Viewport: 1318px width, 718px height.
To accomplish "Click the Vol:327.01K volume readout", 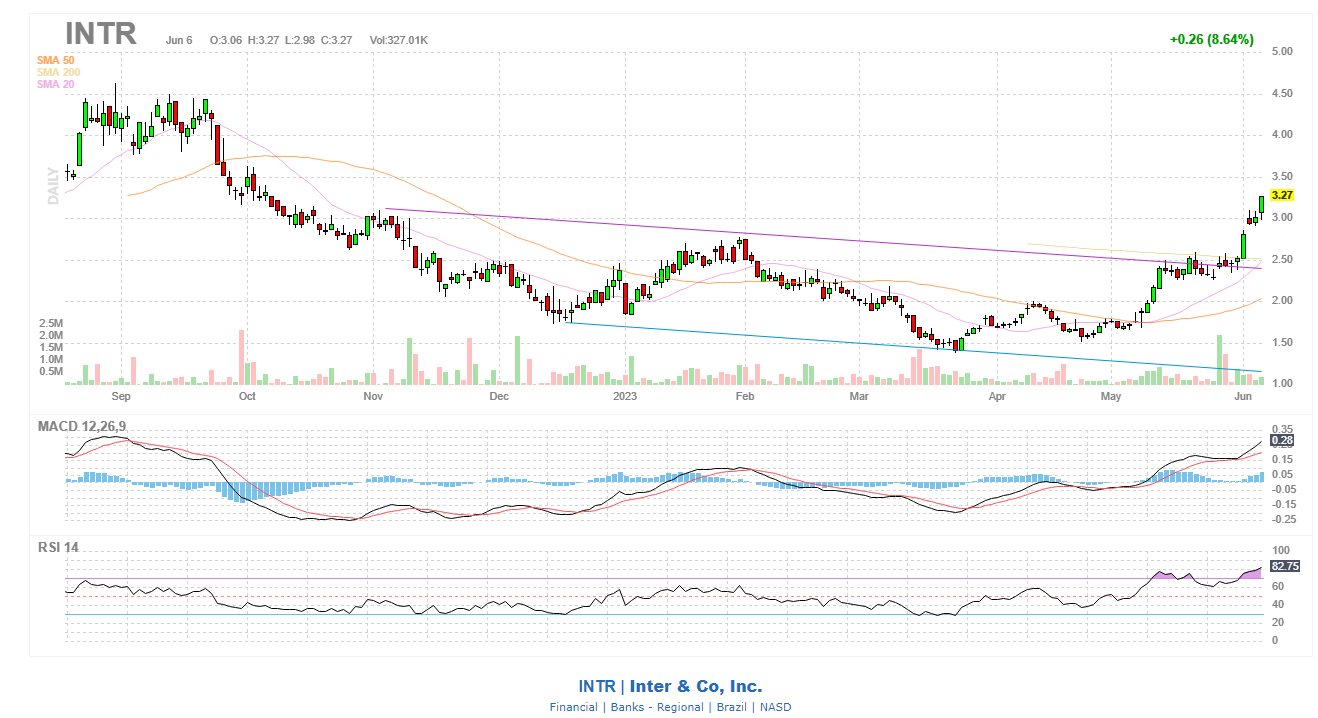I will pyautogui.click(x=398, y=40).
